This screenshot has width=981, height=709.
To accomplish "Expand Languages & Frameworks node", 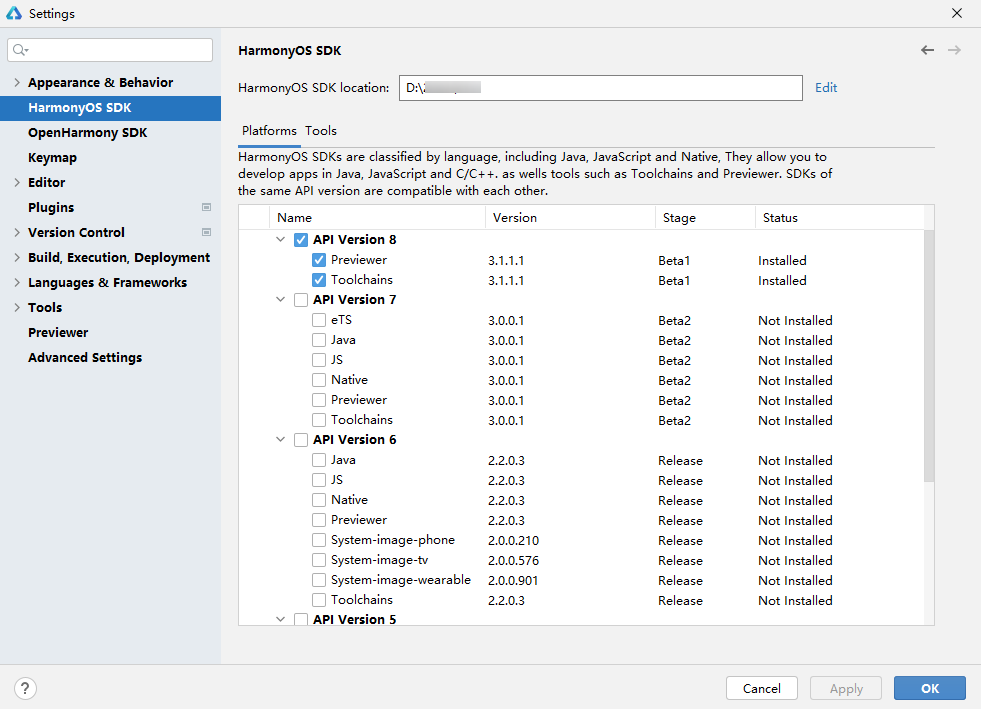I will [x=17, y=283].
